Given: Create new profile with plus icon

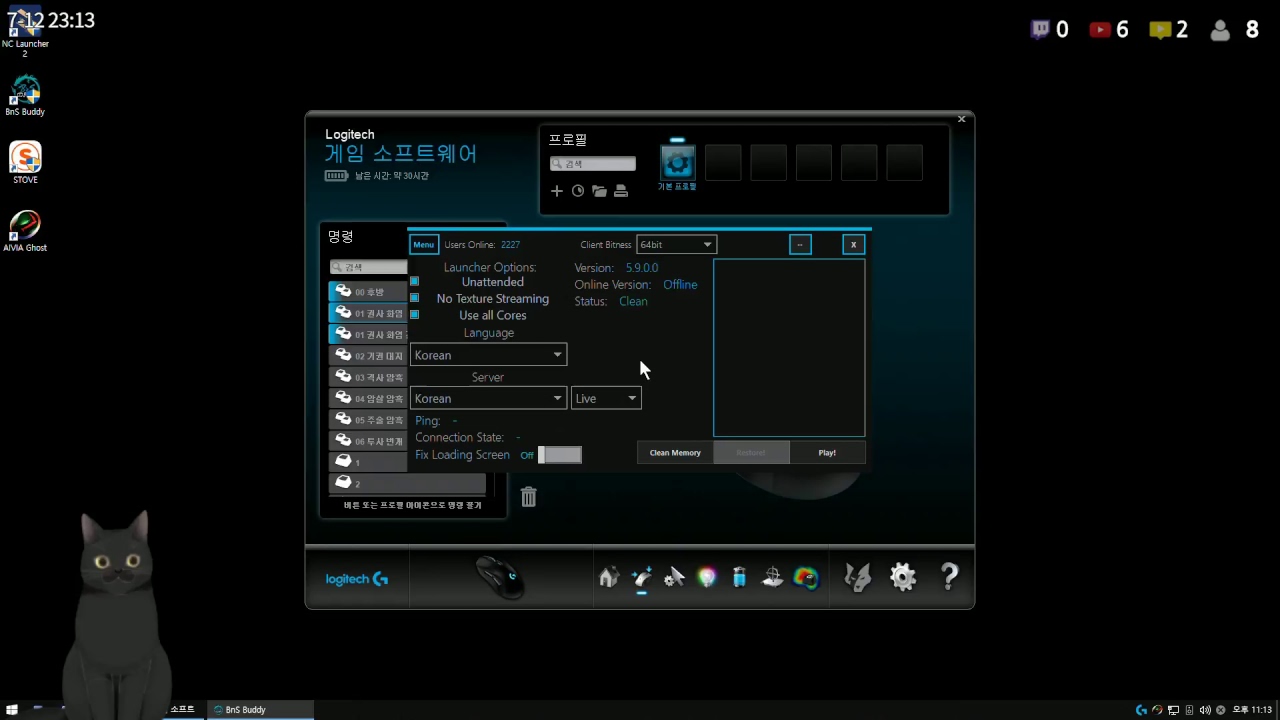Looking at the screenshot, I should tap(557, 191).
